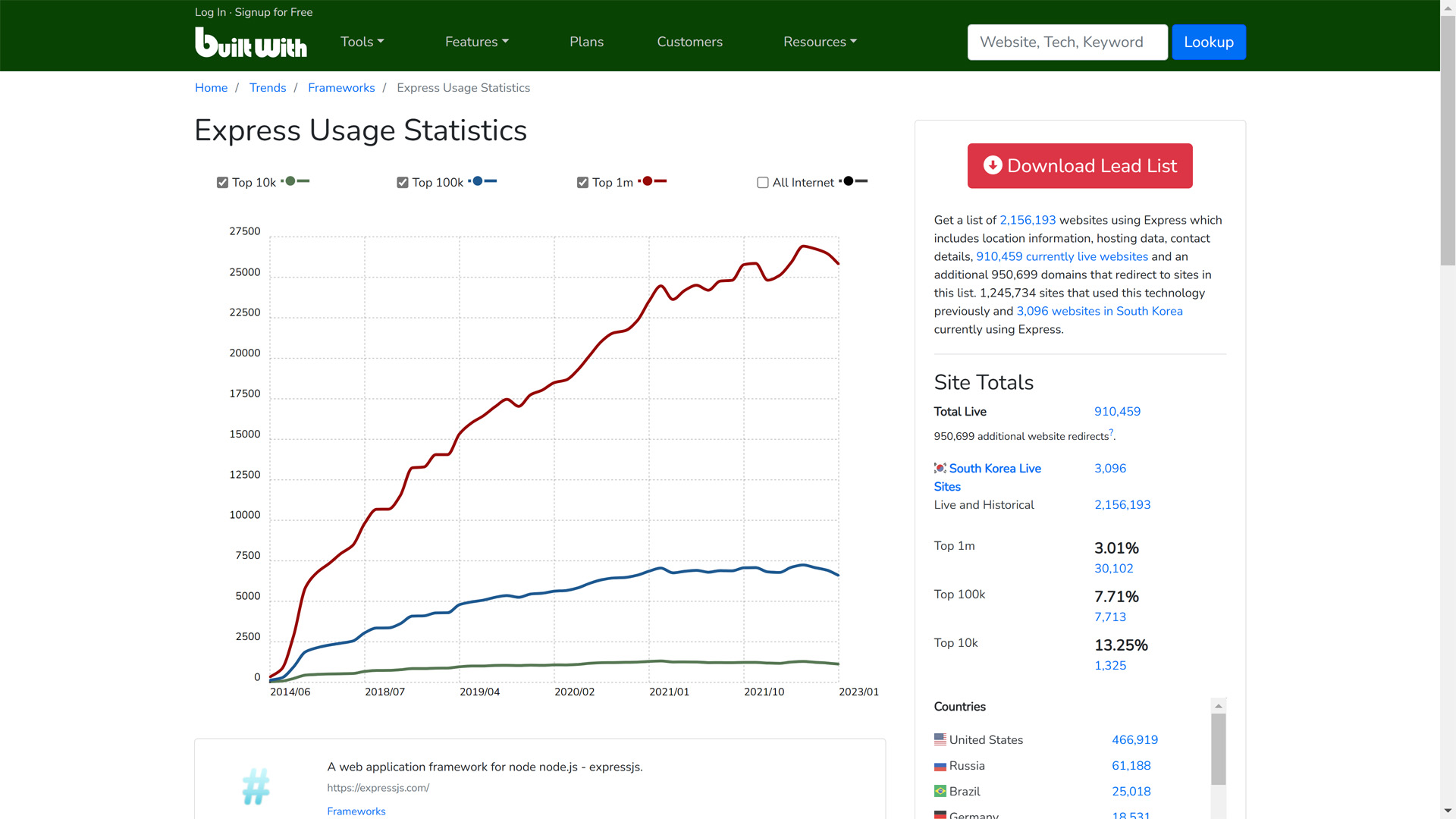Uncheck the Top 1m checkbox
The height and width of the screenshot is (819, 1456).
point(582,183)
